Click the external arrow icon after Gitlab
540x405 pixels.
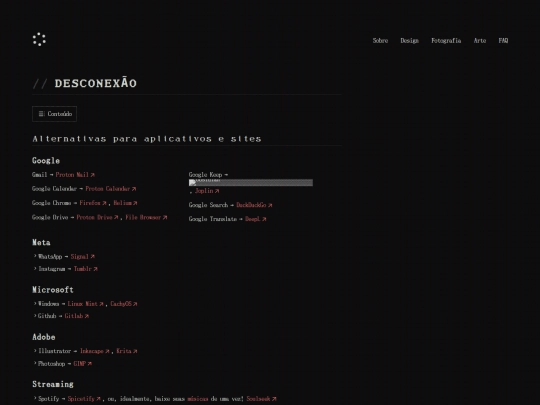(87, 316)
